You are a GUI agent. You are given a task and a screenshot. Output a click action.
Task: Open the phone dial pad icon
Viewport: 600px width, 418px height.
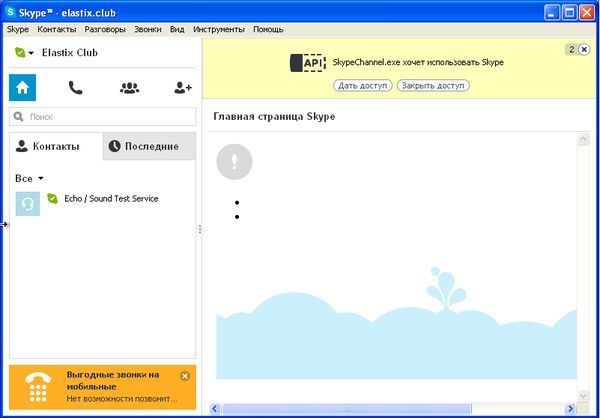click(76, 88)
